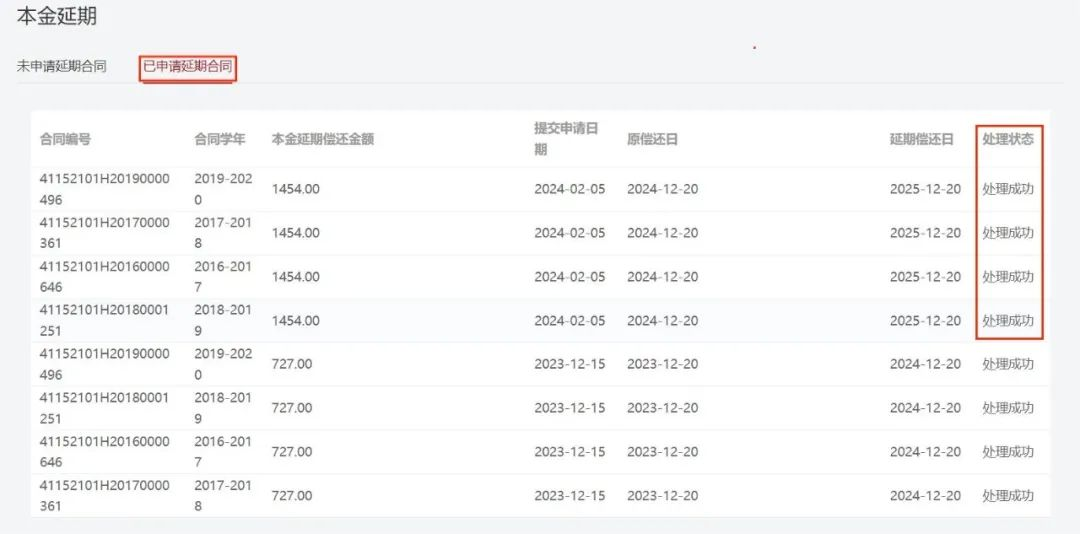Image resolution: width=1080 pixels, height=534 pixels.
Task: Click the 合同编号 column header
Action: [65, 139]
